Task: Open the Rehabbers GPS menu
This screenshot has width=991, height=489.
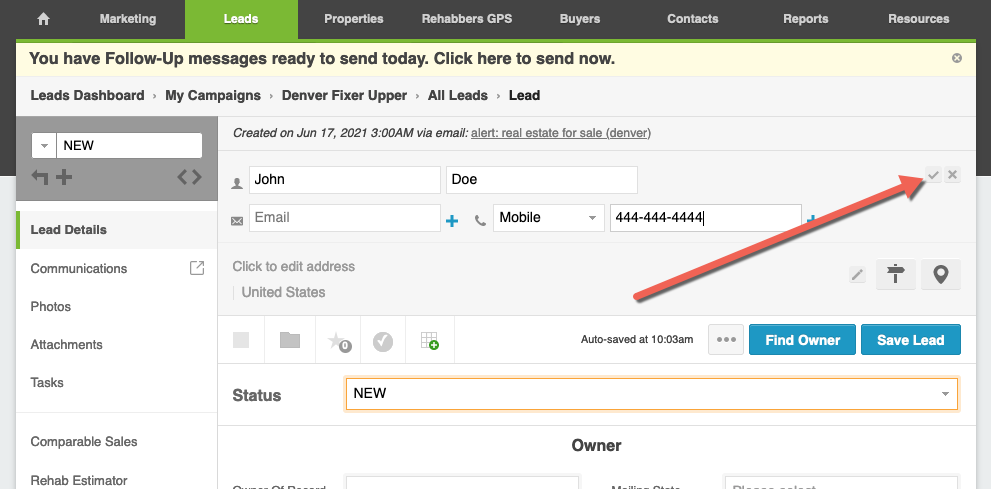Action: click(x=467, y=19)
